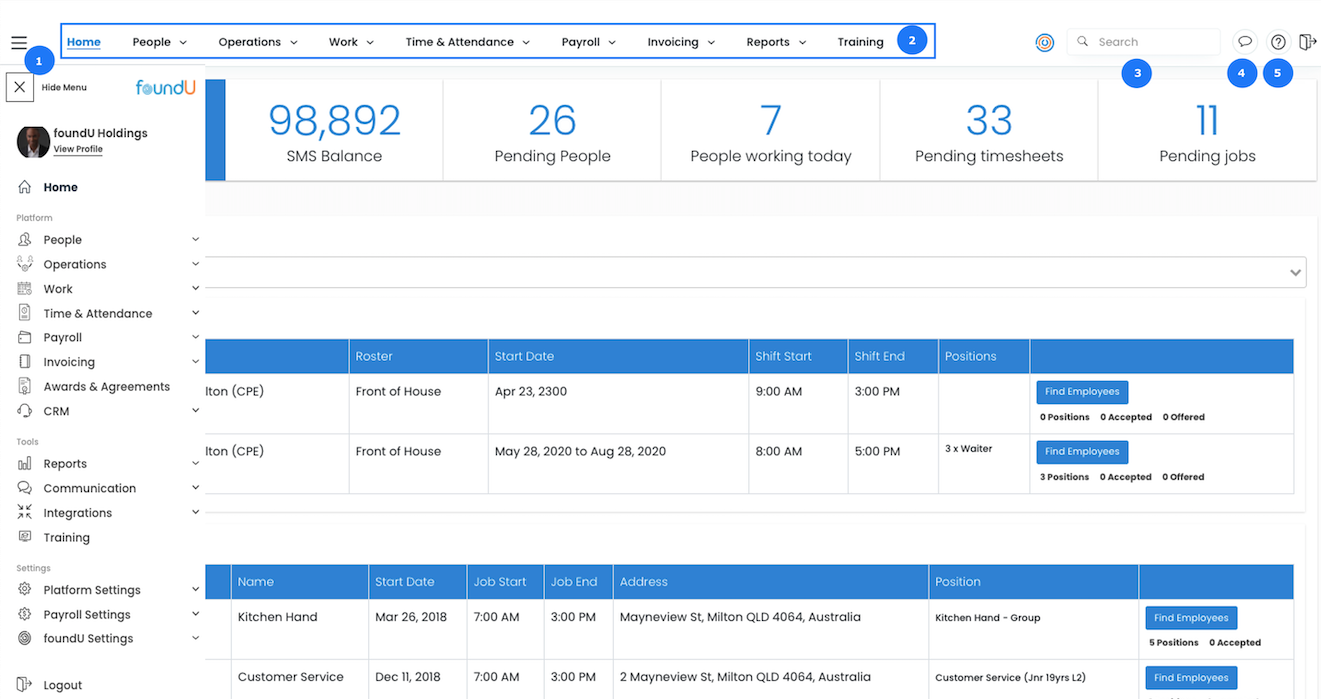Expand the People dropdown in top navigation
Viewport: 1321px width, 699px height.
point(159,42)
